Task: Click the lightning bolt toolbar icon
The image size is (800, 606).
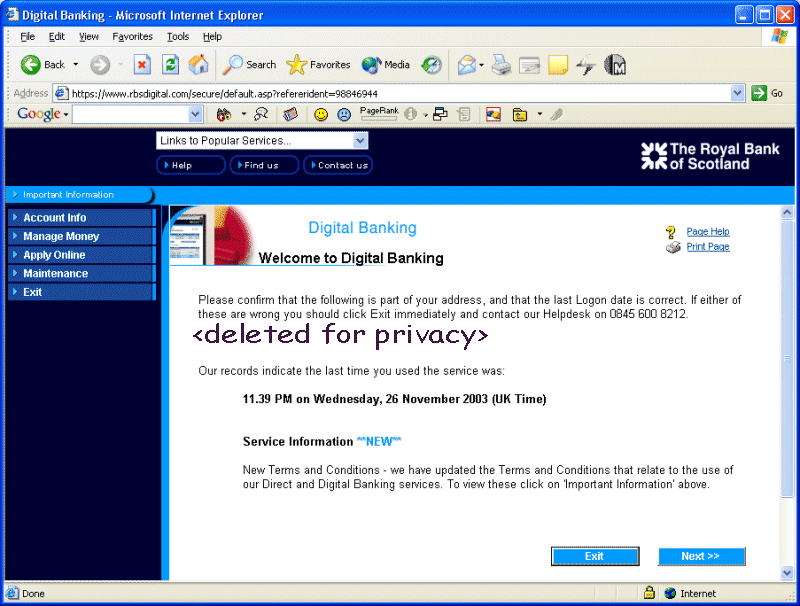Action: click(x=586, y=65)
